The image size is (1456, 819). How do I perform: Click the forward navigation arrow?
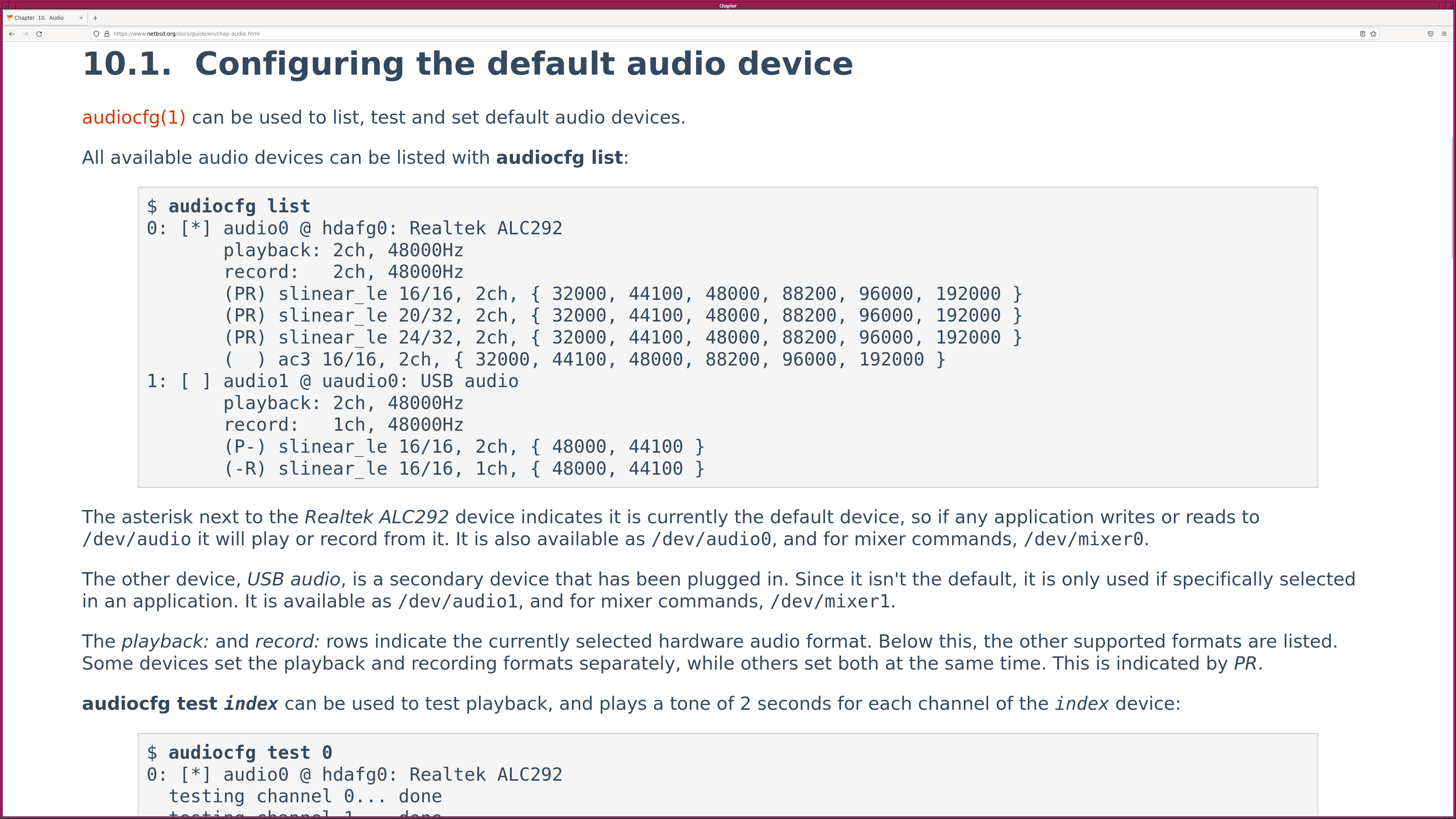coord(25,34)
